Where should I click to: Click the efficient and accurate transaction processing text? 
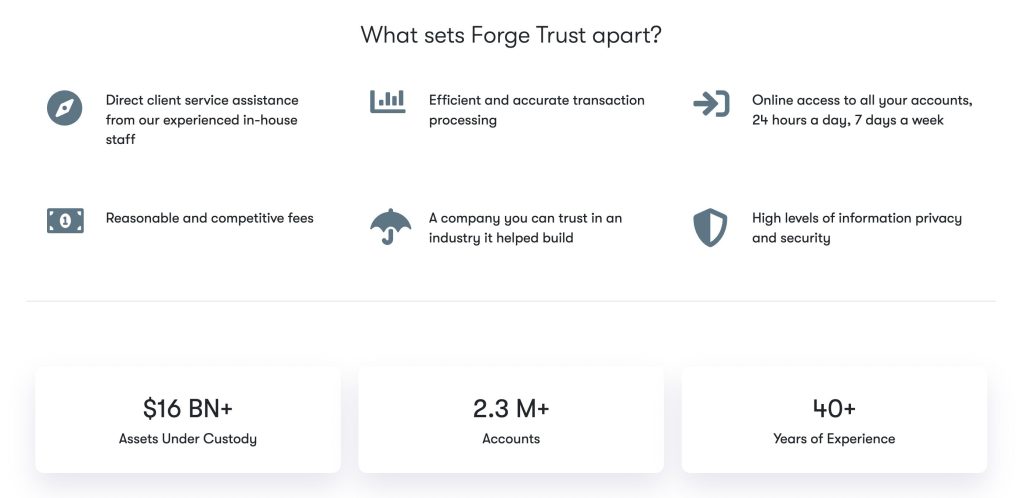(x=536, y=110)
